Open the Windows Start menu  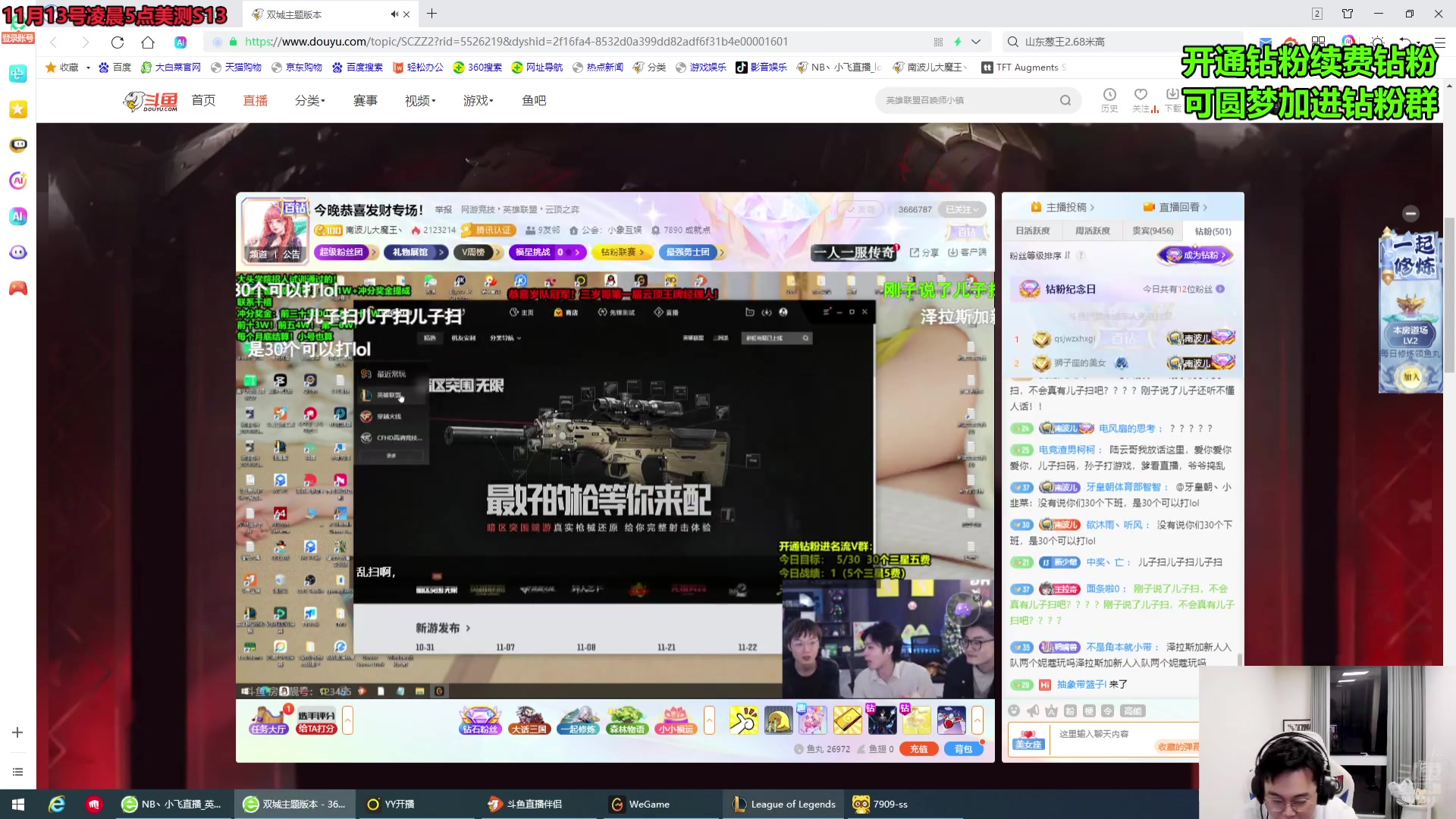[x=18, y=804]
